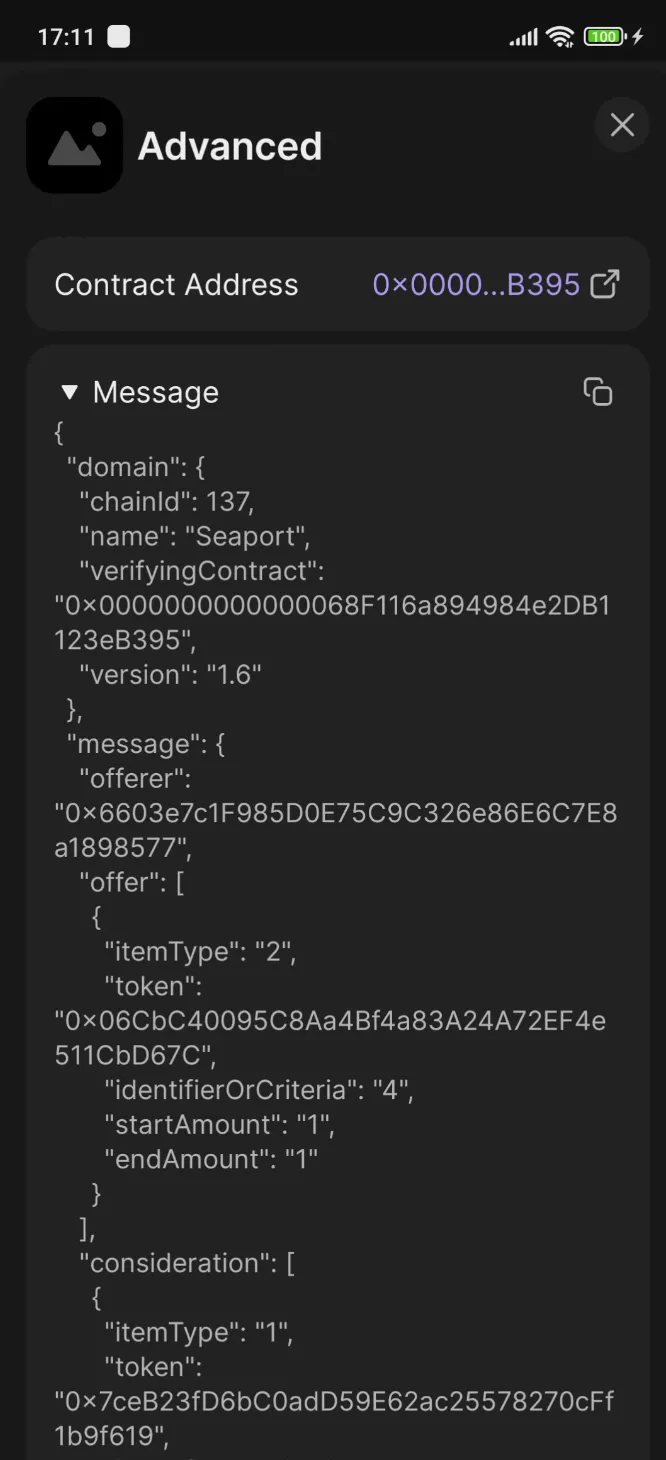Image resolution: width=666 pixels, height=1460 pixels.
Task: Dismiss the Advanced panel with the X
Action: (x=622, y=126)
